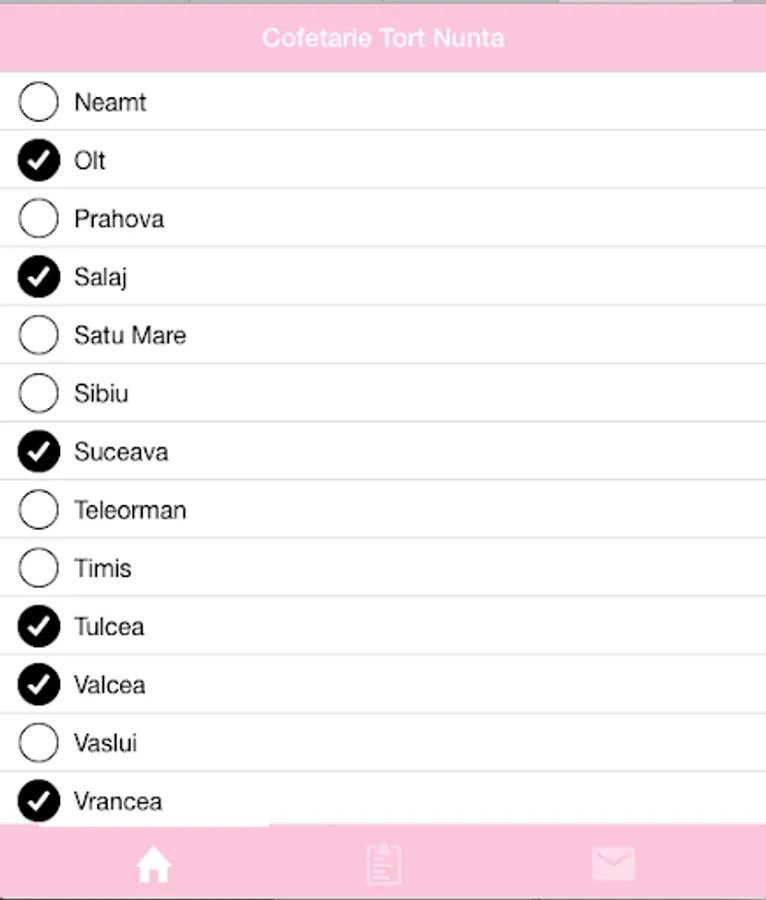
Task: Deselect the Salaj checkmark
Action: point(39,277)
